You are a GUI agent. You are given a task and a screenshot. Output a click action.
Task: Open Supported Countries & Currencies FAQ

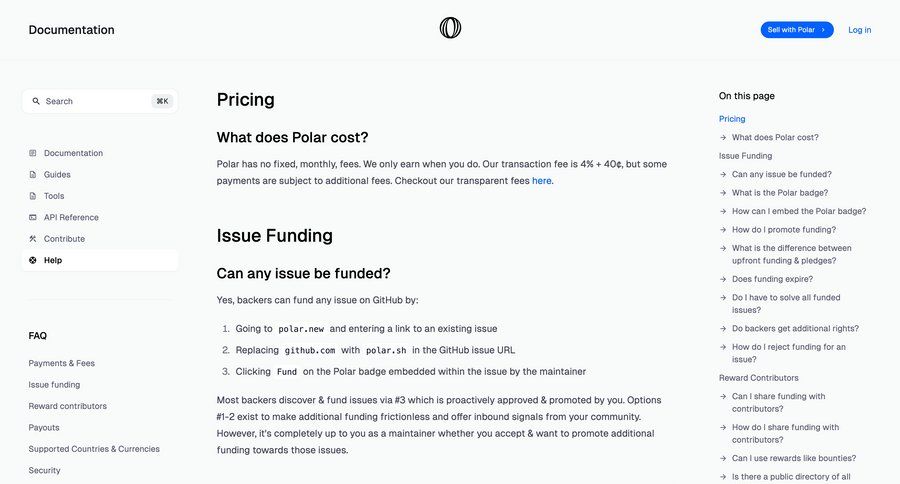coord(94,449)
